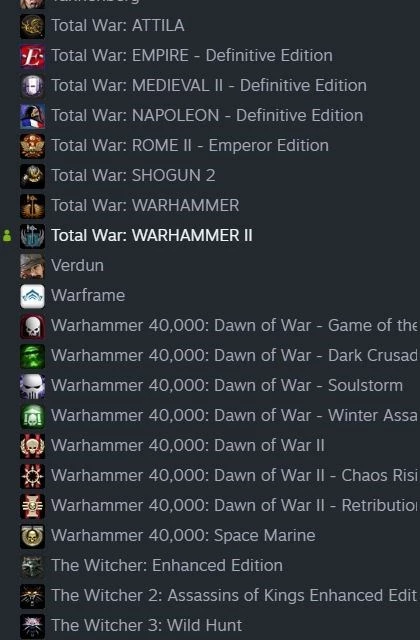Click the Chaos Rising star icon

click(x=32, y=476)
